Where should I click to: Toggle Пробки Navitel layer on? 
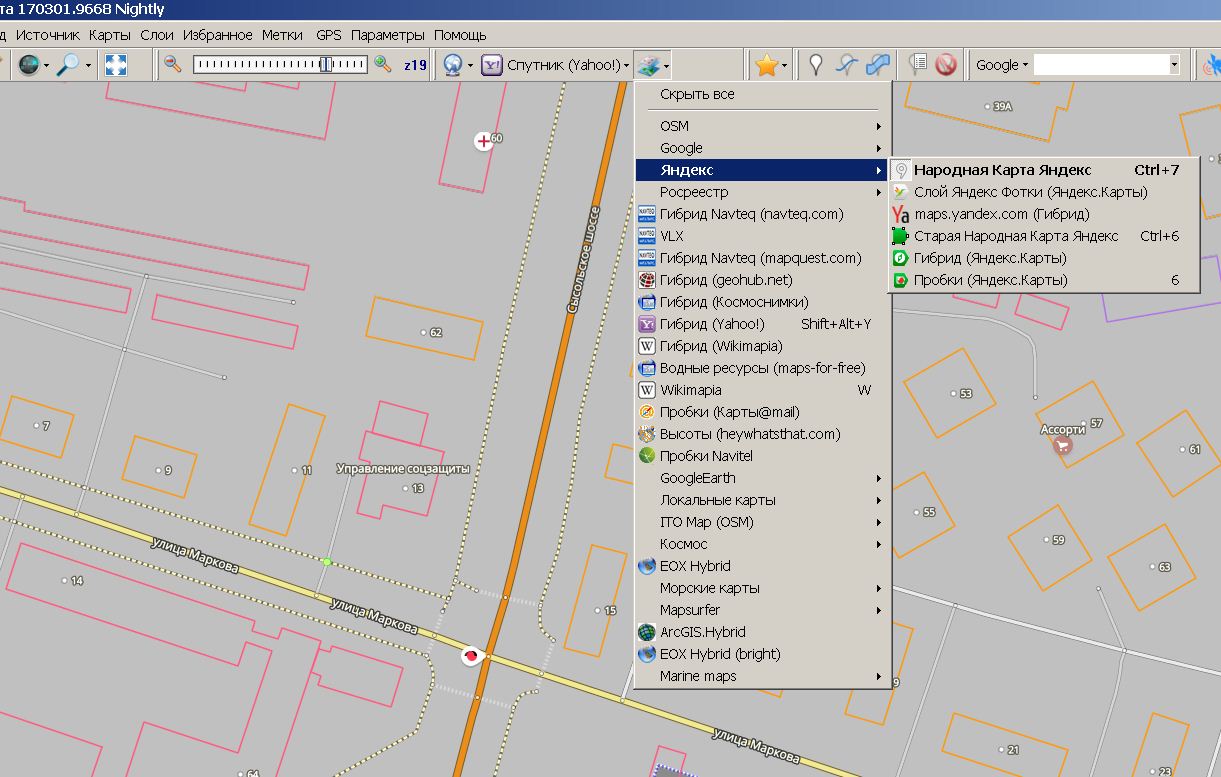pos(706,456)
